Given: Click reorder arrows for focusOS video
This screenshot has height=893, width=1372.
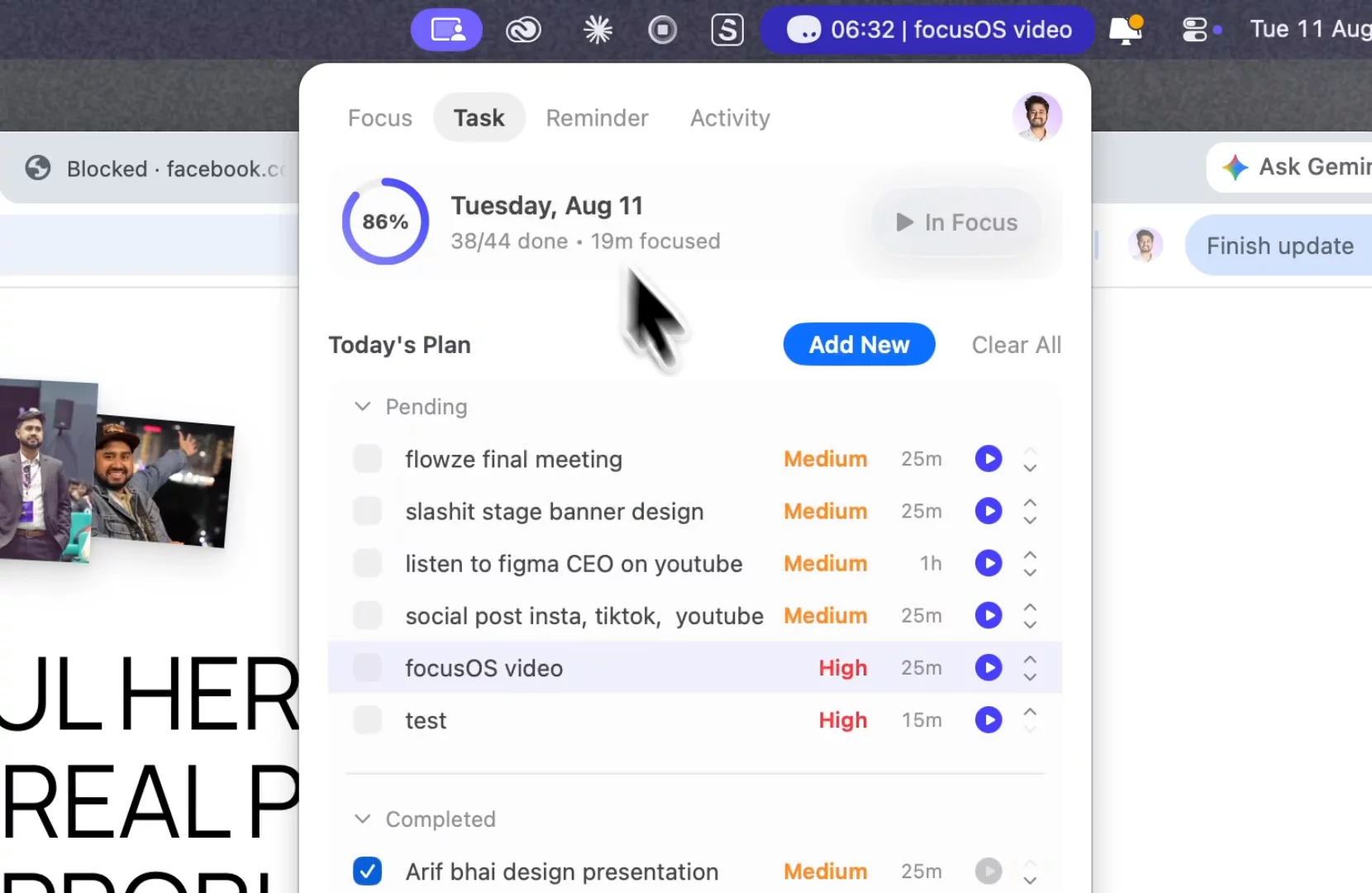Looking at the screenshot, I should click(1030, 667).
